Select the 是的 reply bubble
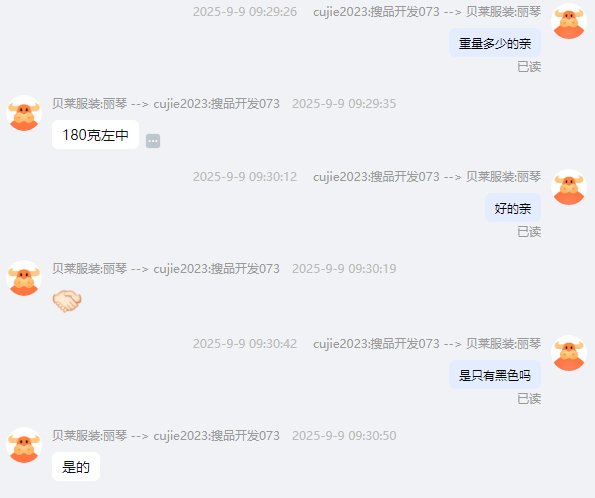The height and width of the screenshot is (498, 595). pyautogui.click(x=76, y=466)
